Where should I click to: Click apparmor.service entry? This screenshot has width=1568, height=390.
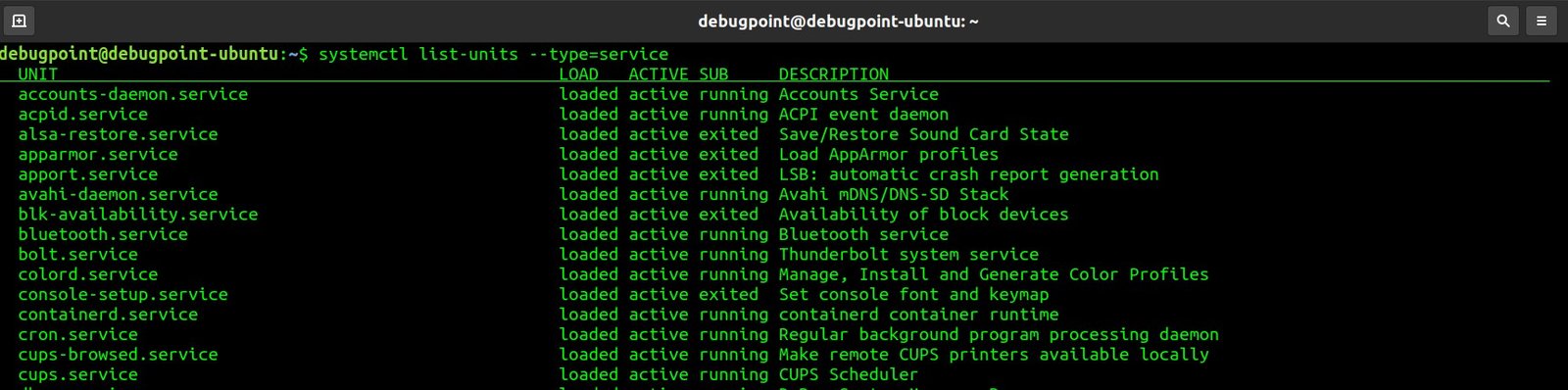tap(98, 155)
